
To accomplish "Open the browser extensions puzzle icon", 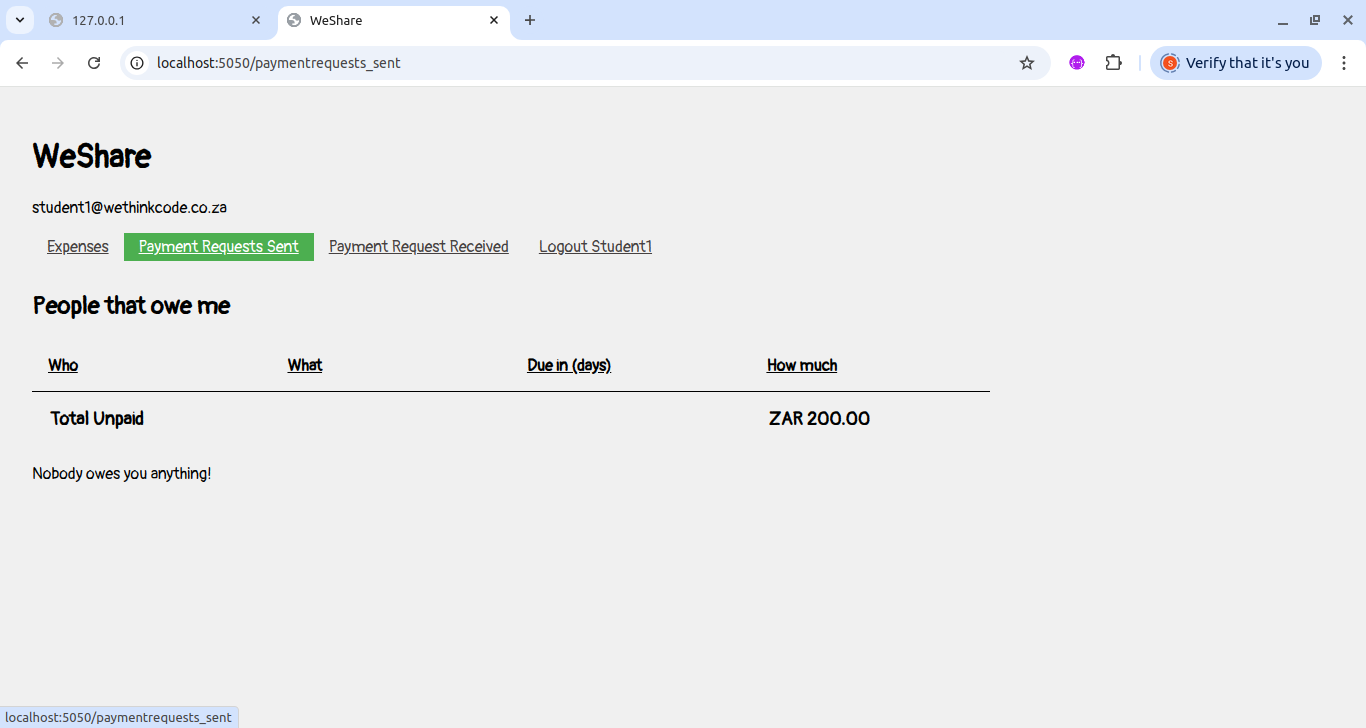I will (1113, 62).
